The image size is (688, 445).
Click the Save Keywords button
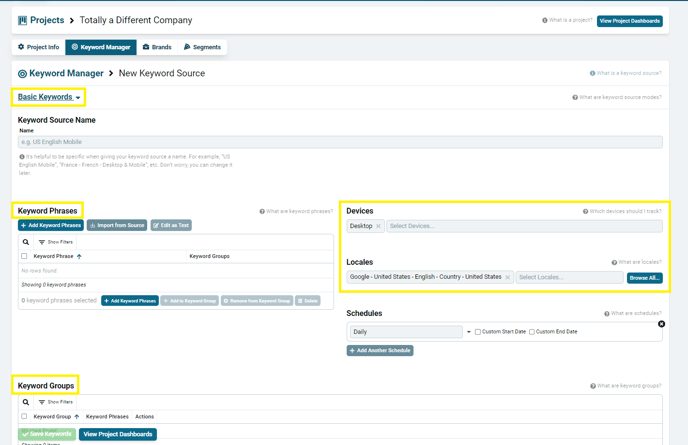point(47,434)
